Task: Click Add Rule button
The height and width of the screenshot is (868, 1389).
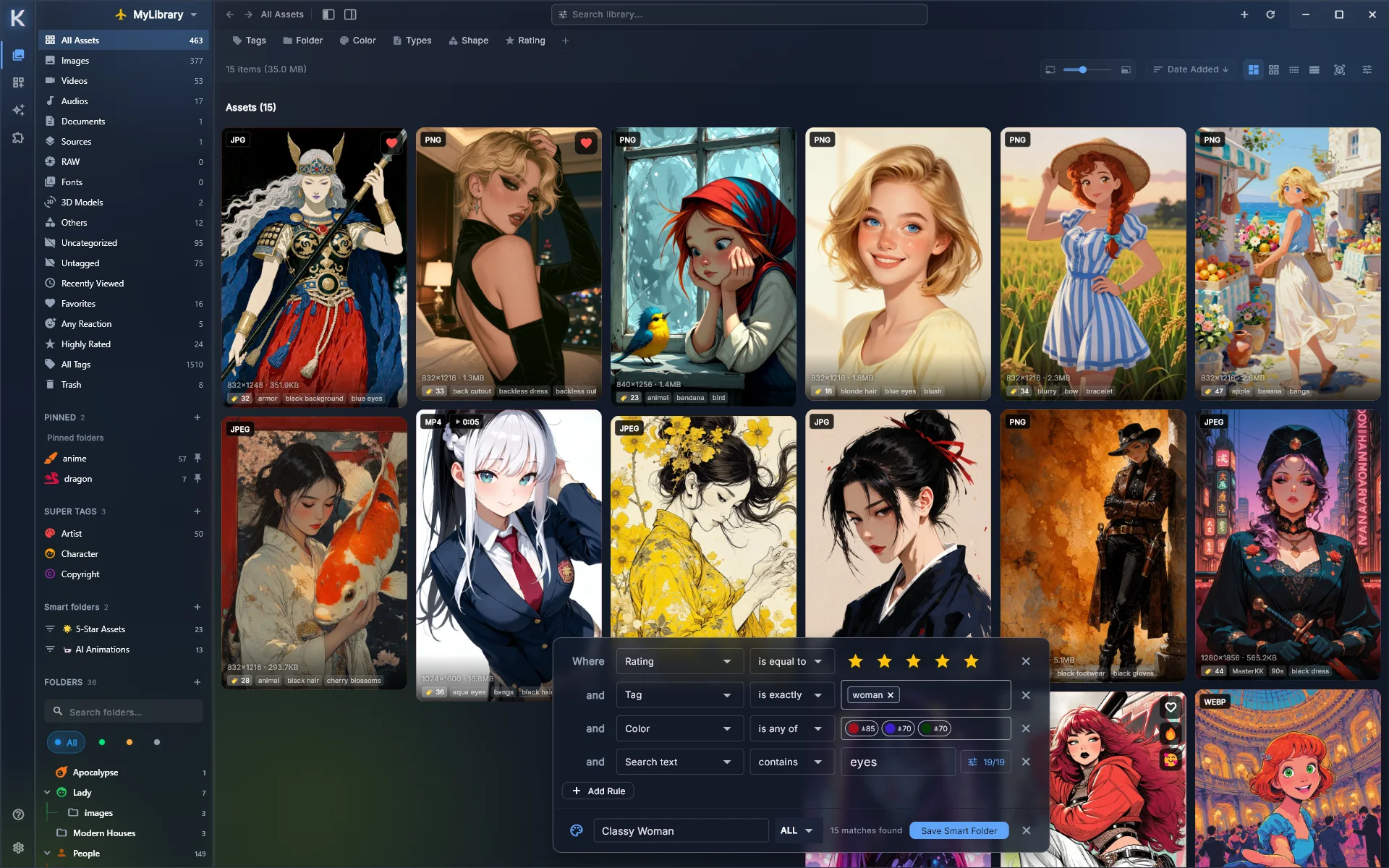Action: click(598, 791)
